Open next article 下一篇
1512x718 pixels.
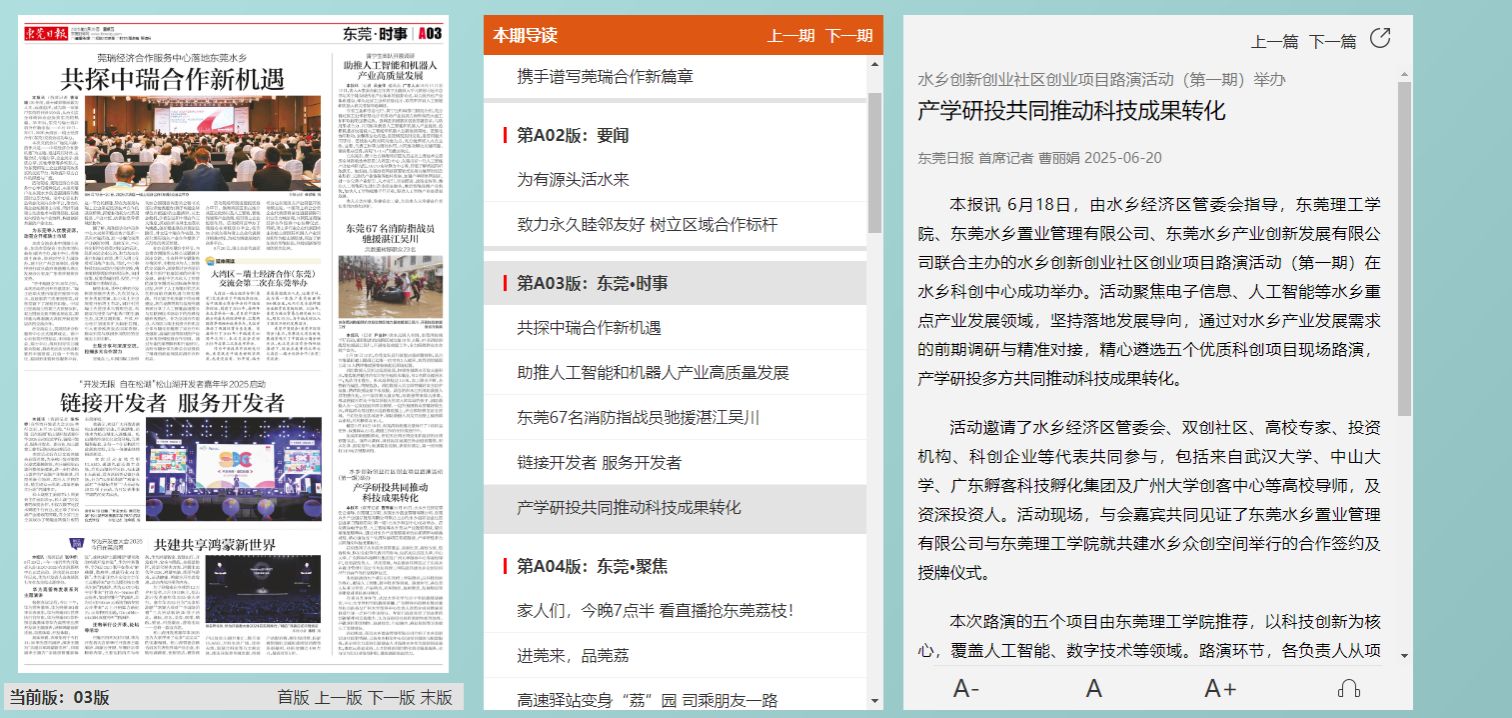[x=1332, y=42]
